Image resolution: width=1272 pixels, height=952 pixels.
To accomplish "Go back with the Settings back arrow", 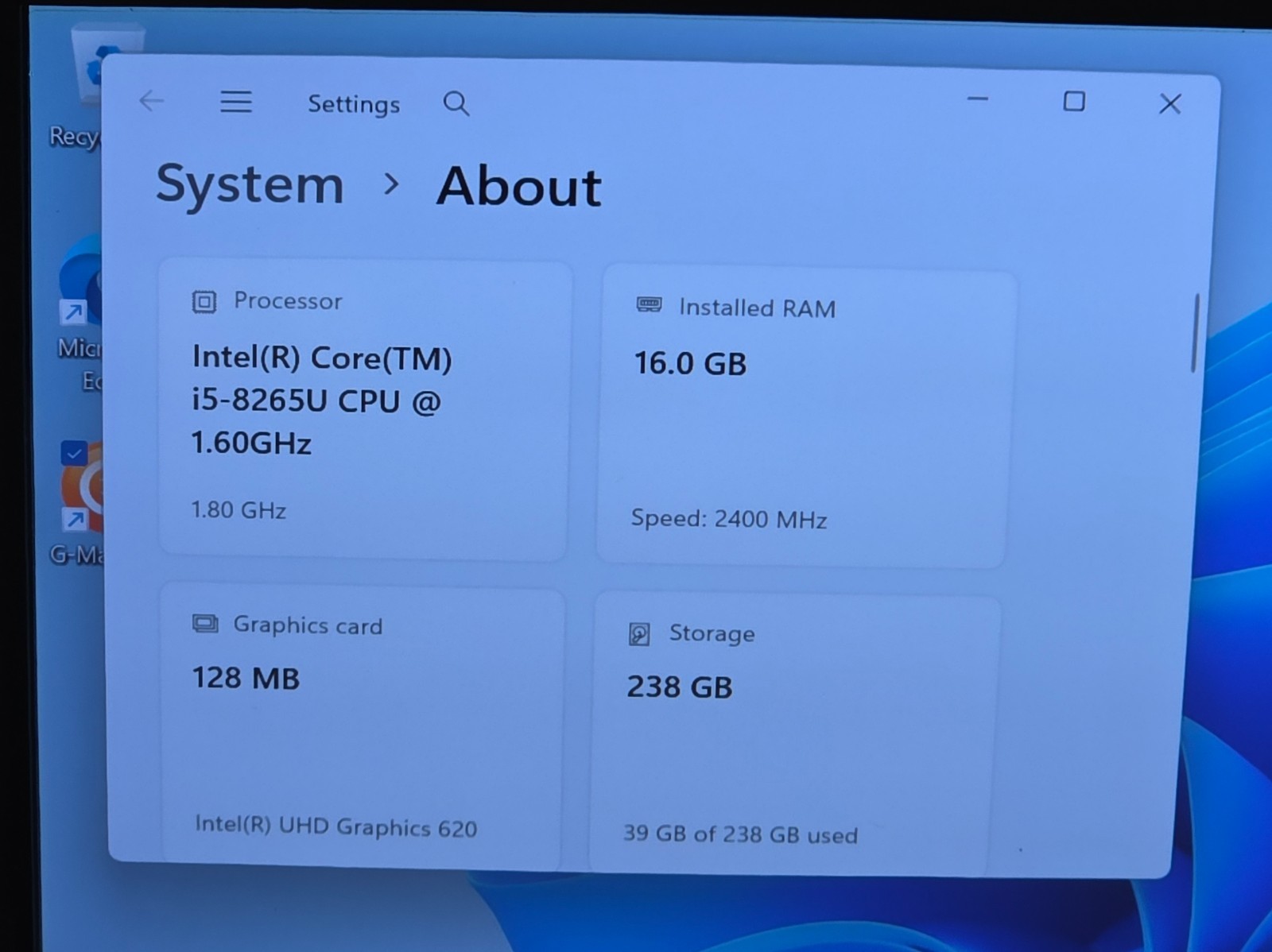I will pyautogui.click(x=151, y=101).
